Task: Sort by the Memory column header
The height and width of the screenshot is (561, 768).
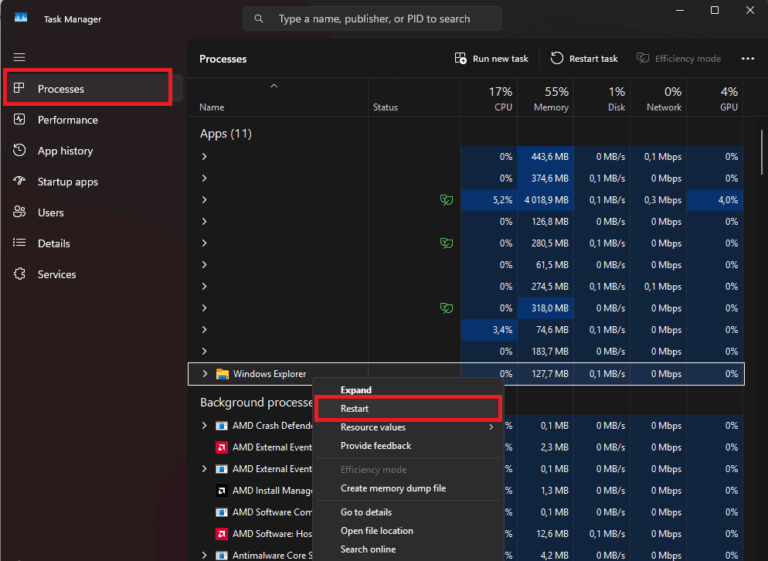Action: pyautogui.click(x=546, y=98)
